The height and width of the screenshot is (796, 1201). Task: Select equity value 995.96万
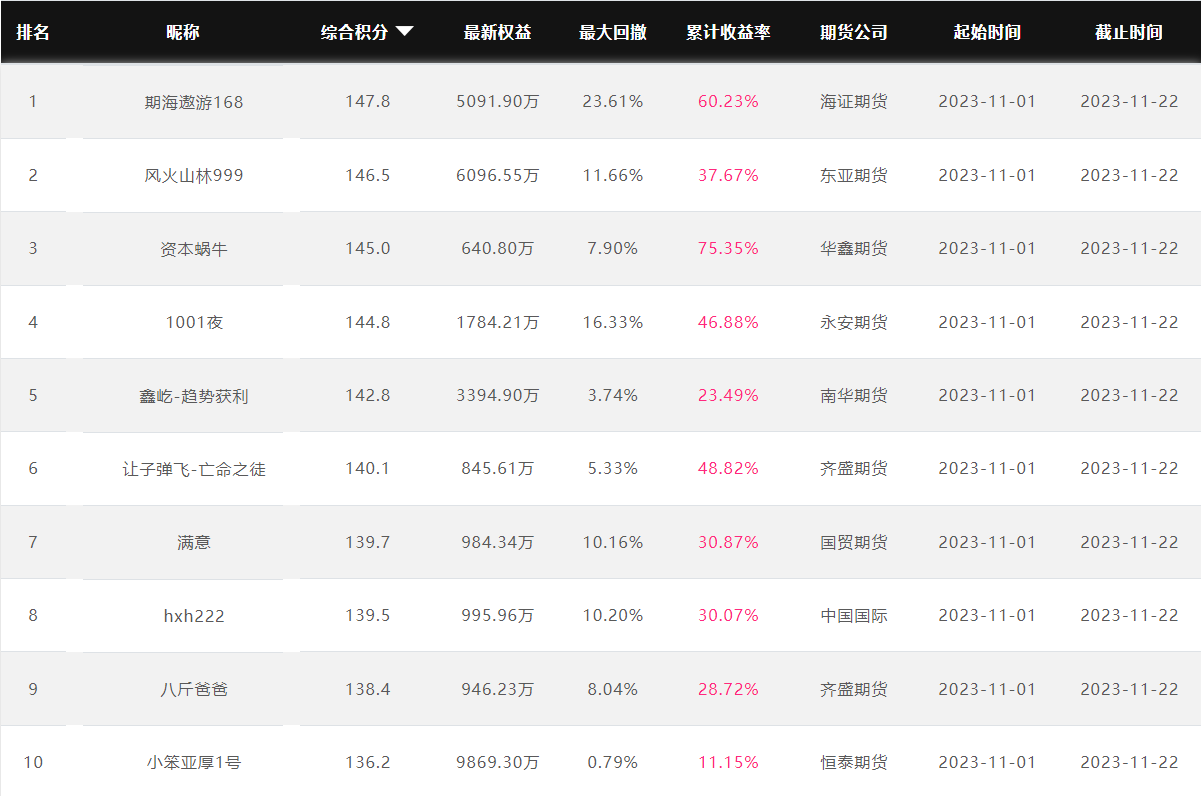coord(497,615)
